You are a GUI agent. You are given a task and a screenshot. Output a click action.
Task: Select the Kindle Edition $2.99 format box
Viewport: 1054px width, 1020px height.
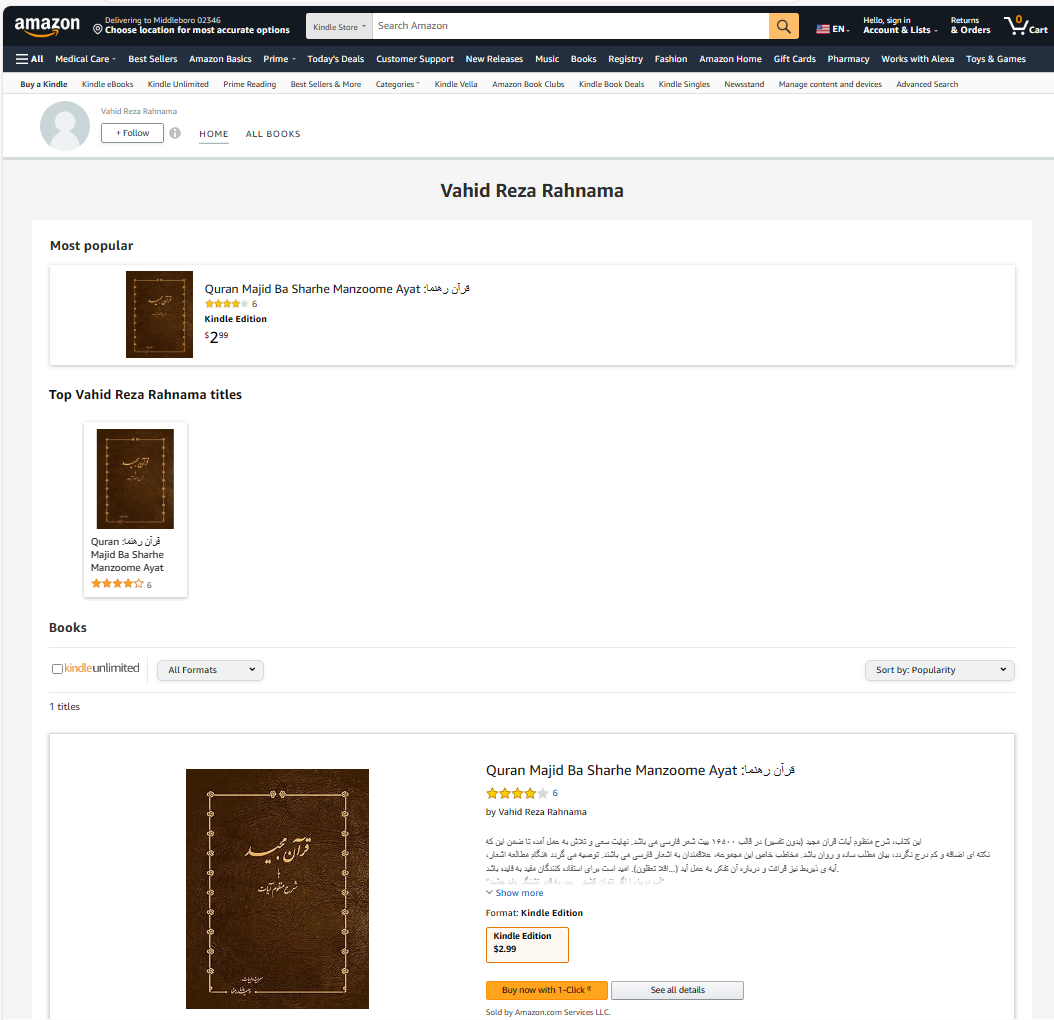point(527,945)
